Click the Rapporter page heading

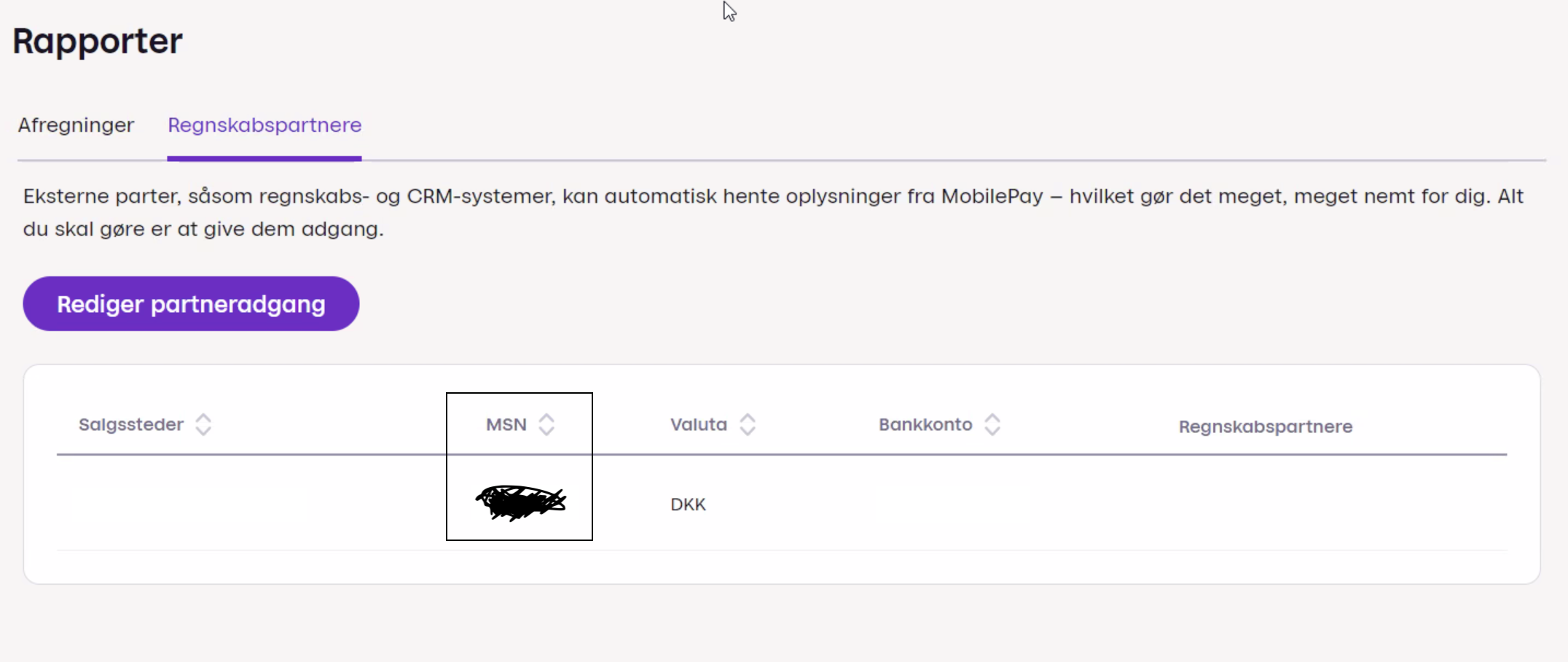98,42
